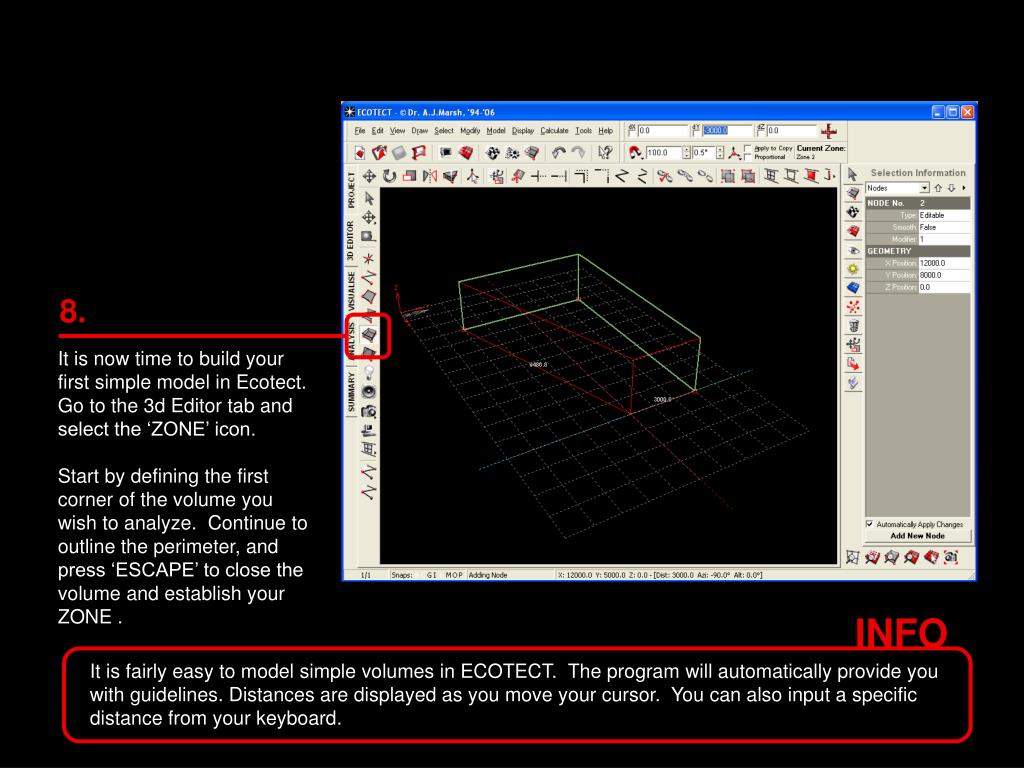Uncheck Automatically Apply Changes
Screen dimensions: 1024x768
(x=870, y=524)
